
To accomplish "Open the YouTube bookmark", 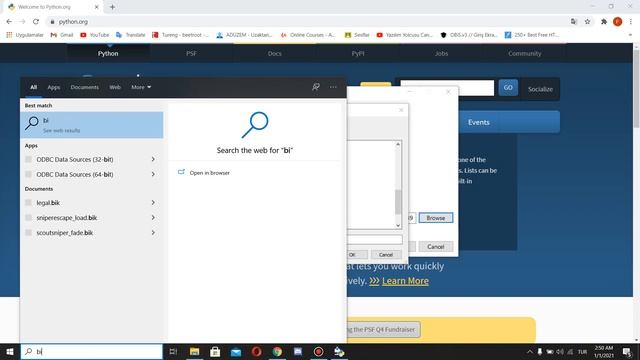I will (x=95, y=35).
